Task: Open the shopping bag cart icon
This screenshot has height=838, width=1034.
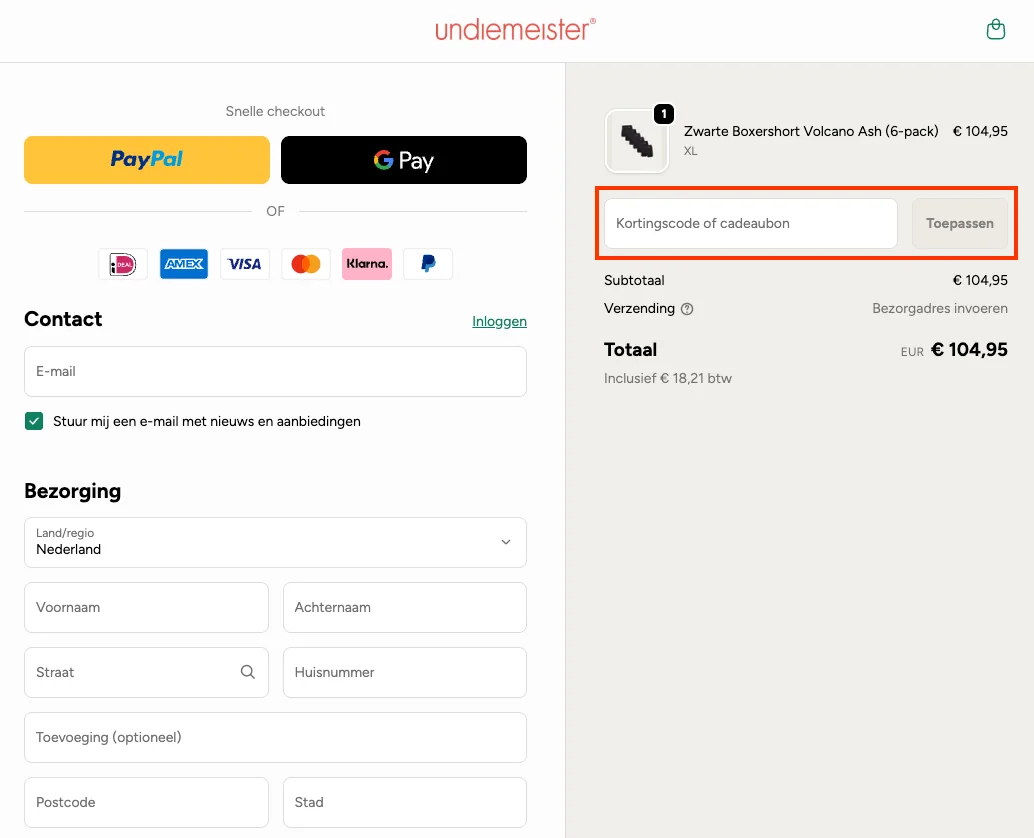Action: click(x=995, y=30)
